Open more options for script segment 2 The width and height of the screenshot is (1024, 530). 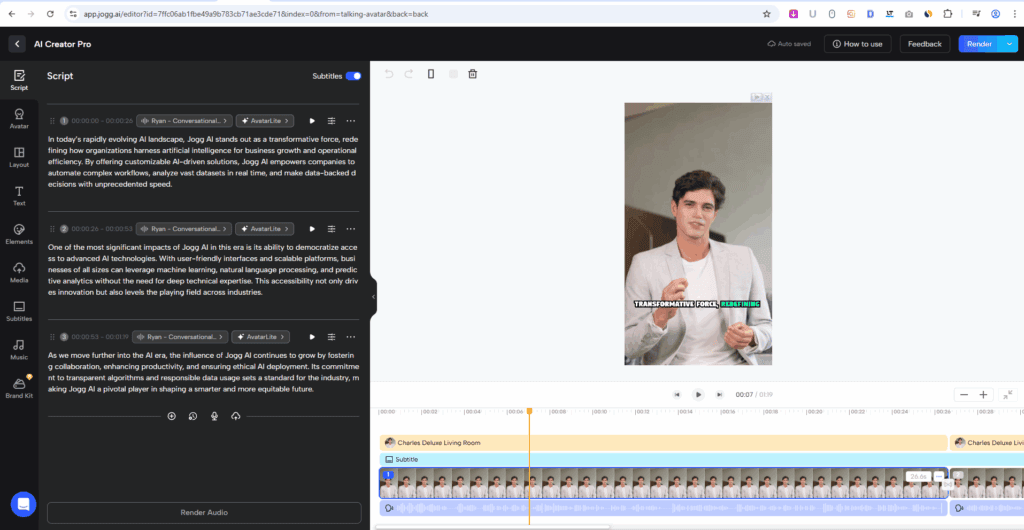click(x=350, y=229)
